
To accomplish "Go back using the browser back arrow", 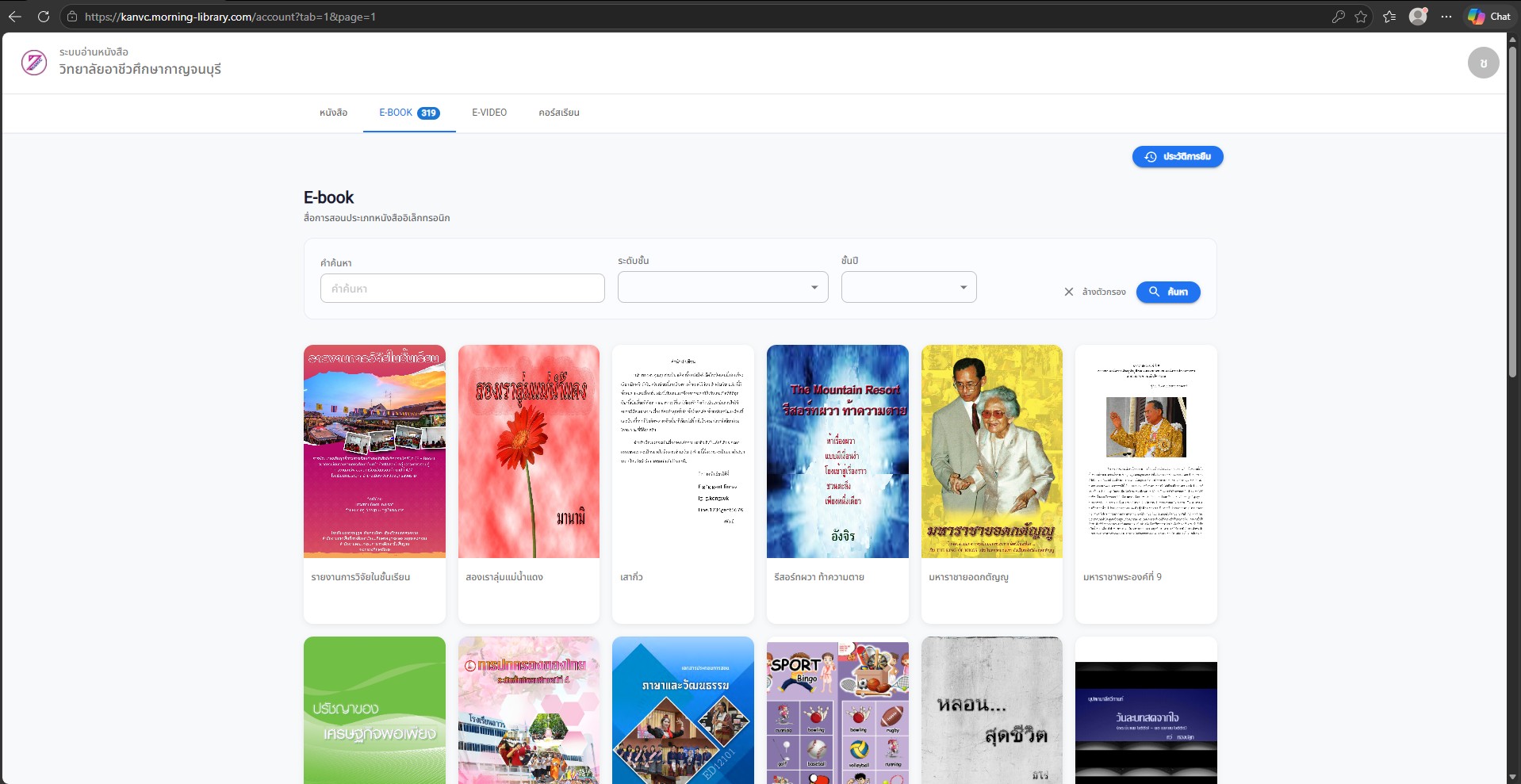I will tap(15, 17).
